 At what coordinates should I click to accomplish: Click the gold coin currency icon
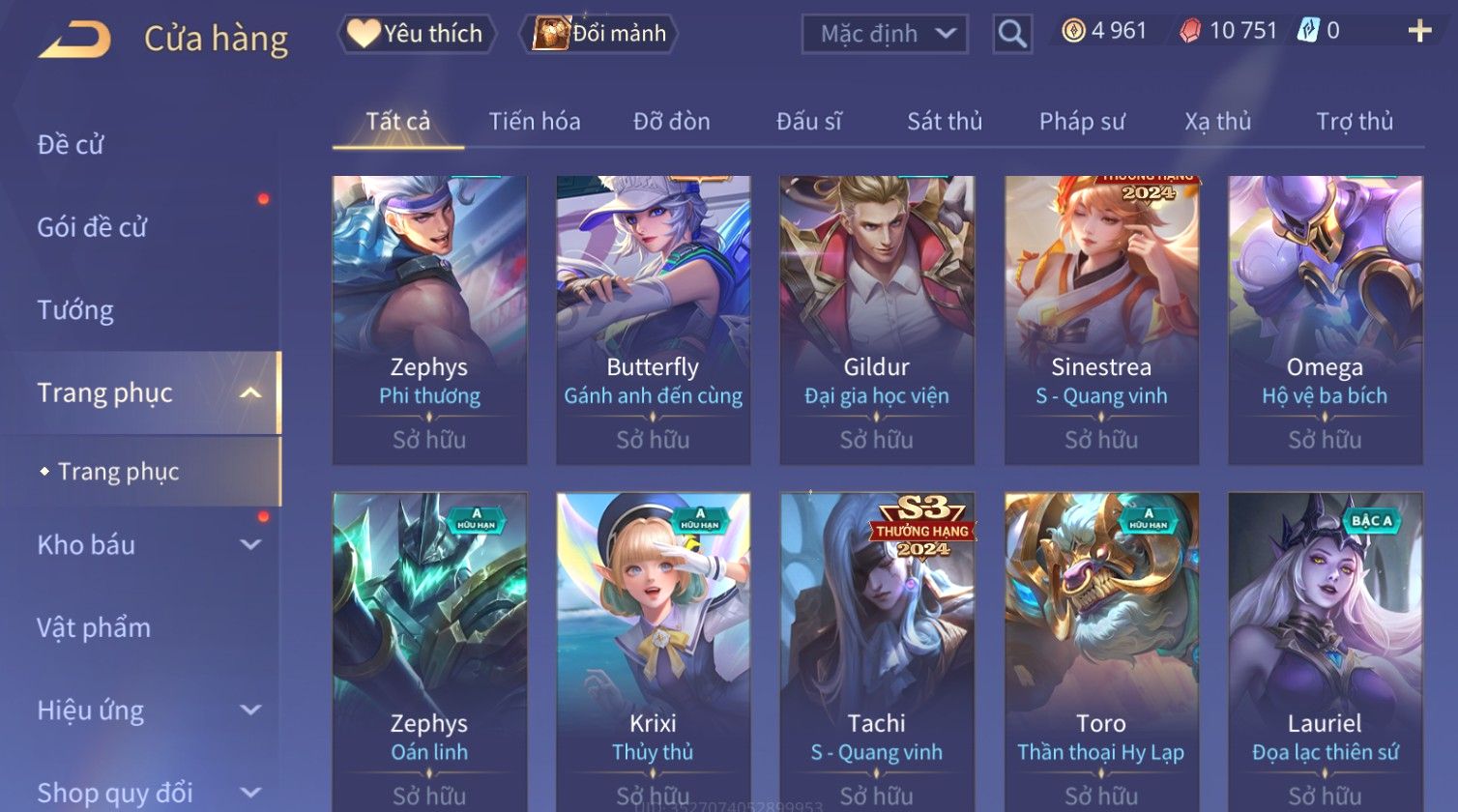pos(1073,31)
